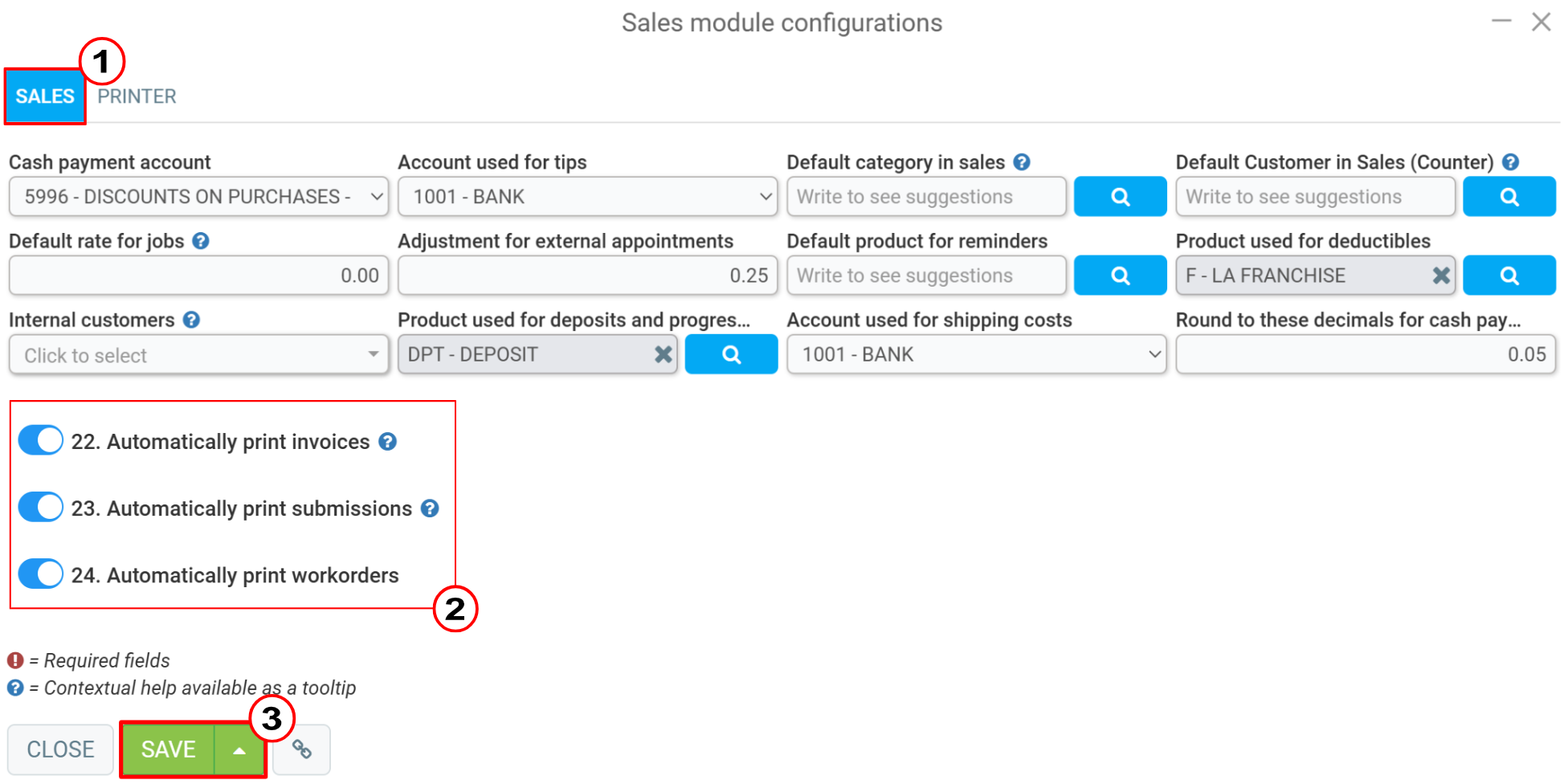Open the internal customers selector

[x=198, y=355]
